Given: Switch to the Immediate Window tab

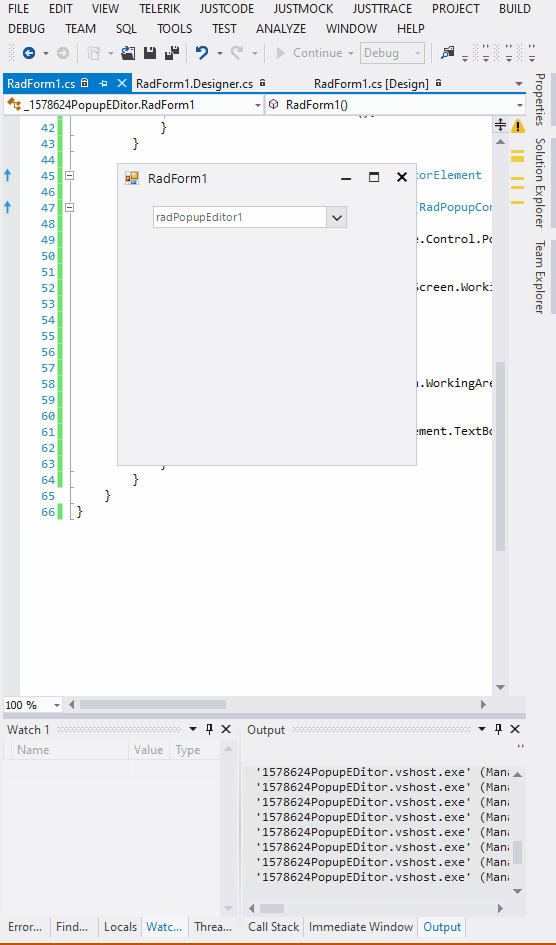Looking at the screenshot, I should [361, 926].
